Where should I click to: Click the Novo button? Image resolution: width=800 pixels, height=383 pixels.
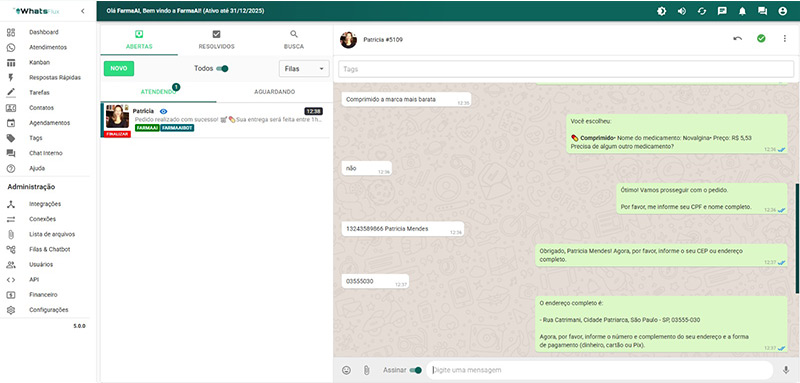pyautogui.click(x=119, y=68)
